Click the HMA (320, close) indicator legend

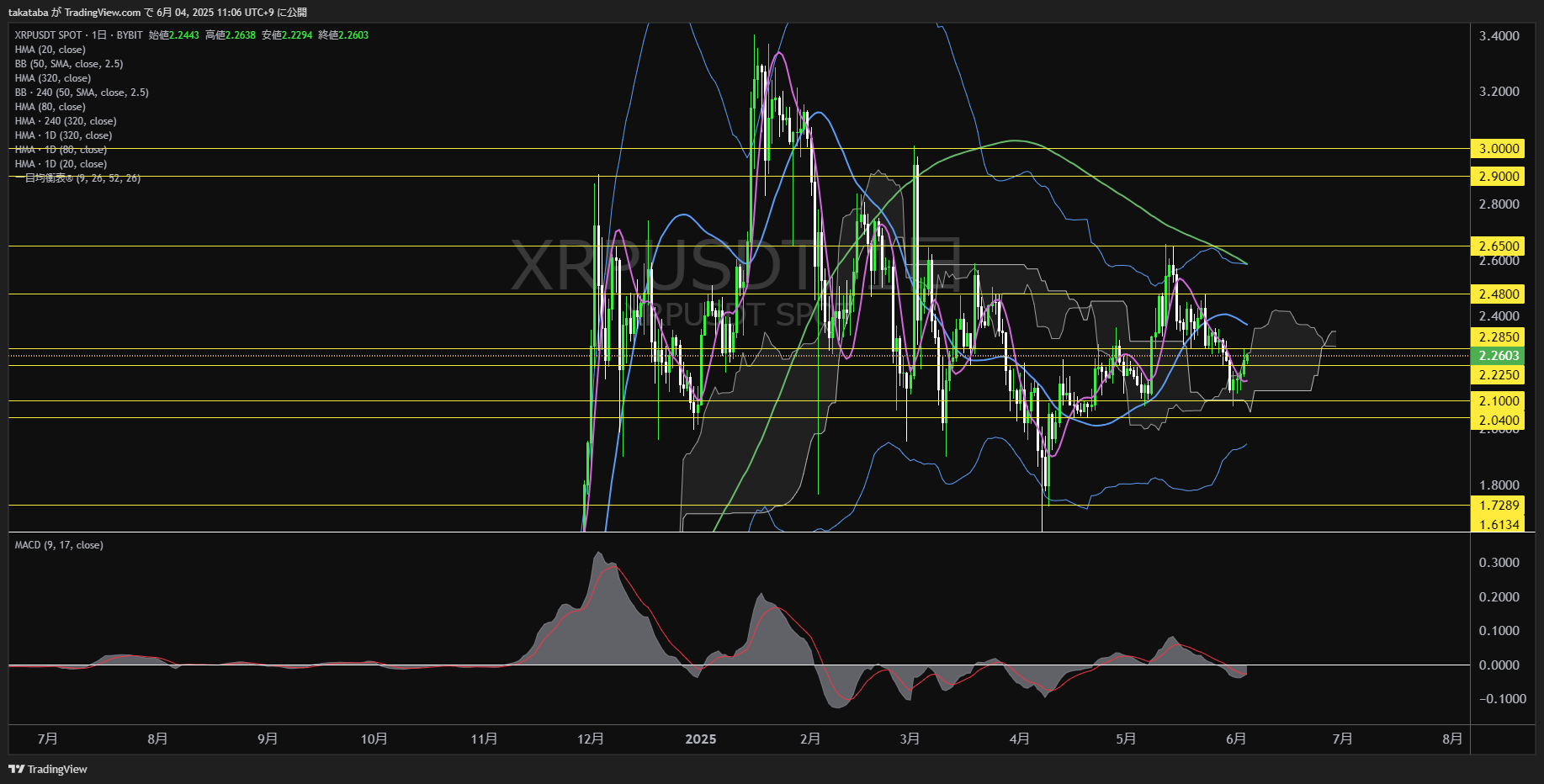53,78
